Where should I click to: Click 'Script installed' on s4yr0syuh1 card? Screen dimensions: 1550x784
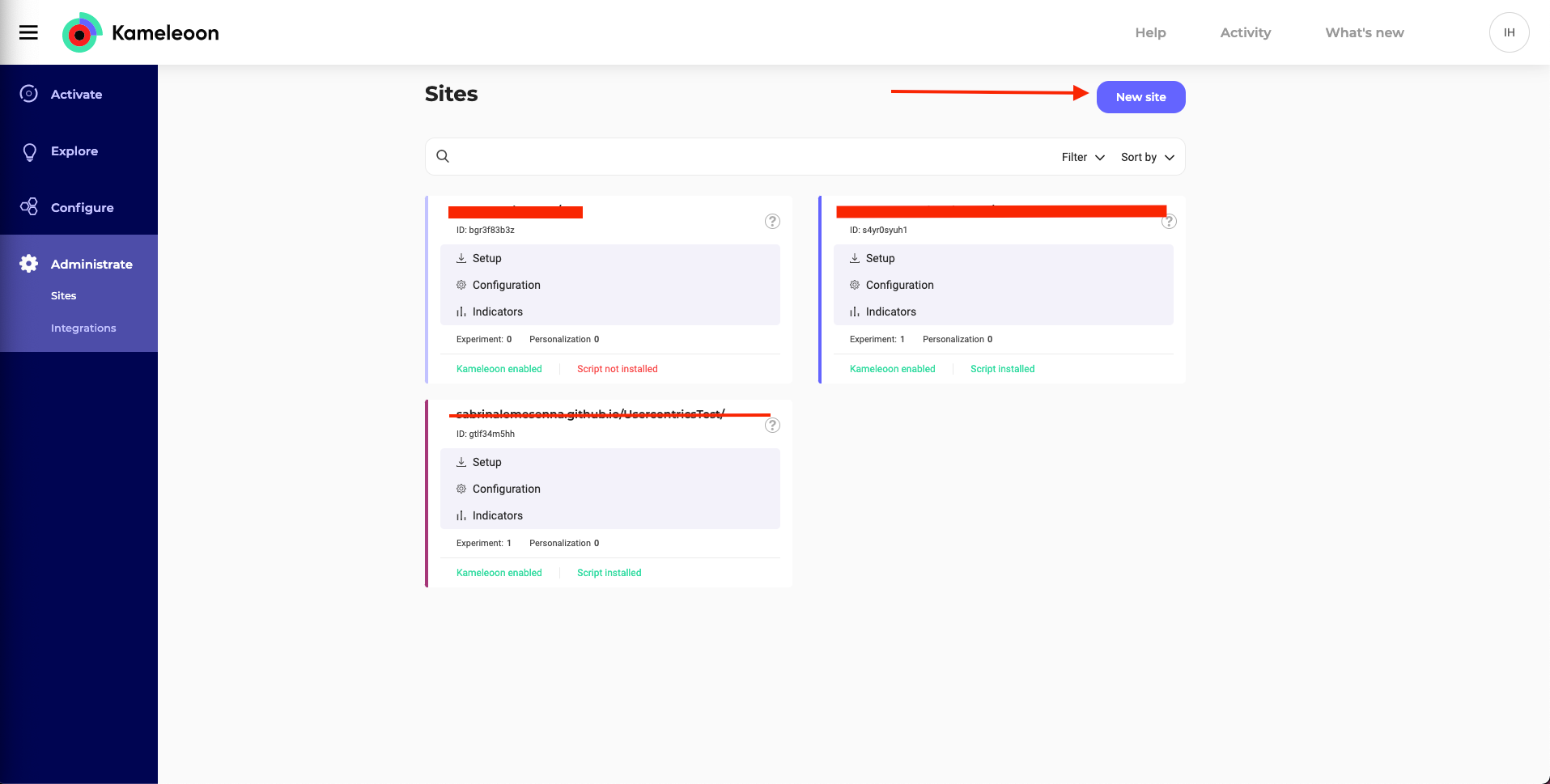coord(1002,369)
